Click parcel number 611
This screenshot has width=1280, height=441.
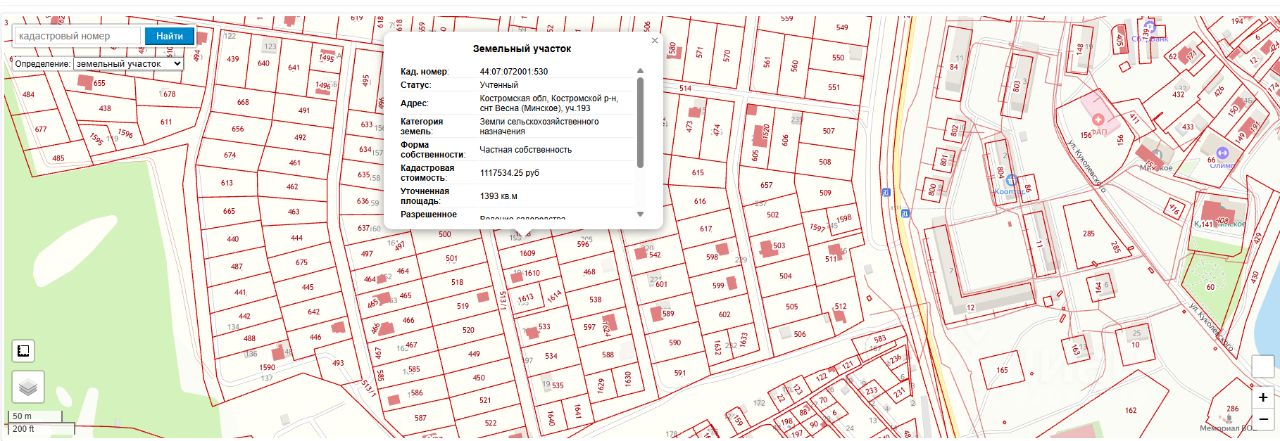tap(165, 121)
